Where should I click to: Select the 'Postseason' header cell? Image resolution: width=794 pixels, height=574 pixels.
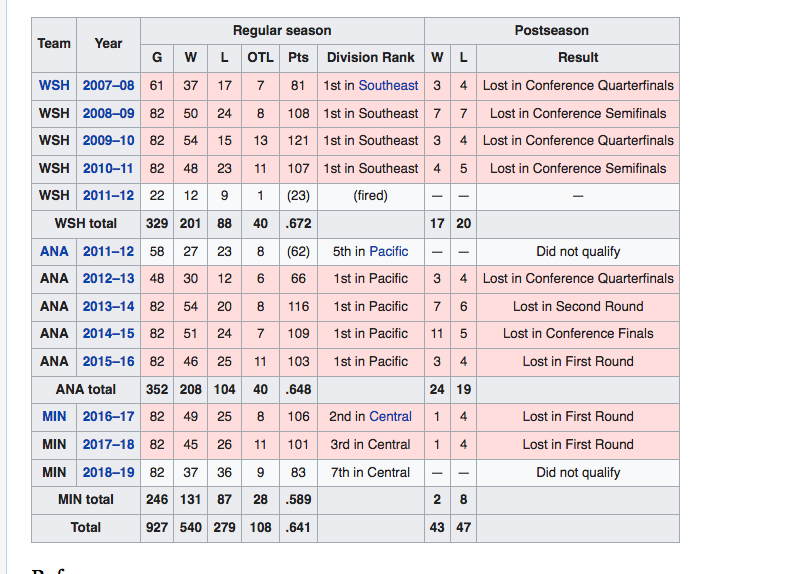[x=551, y=31]
